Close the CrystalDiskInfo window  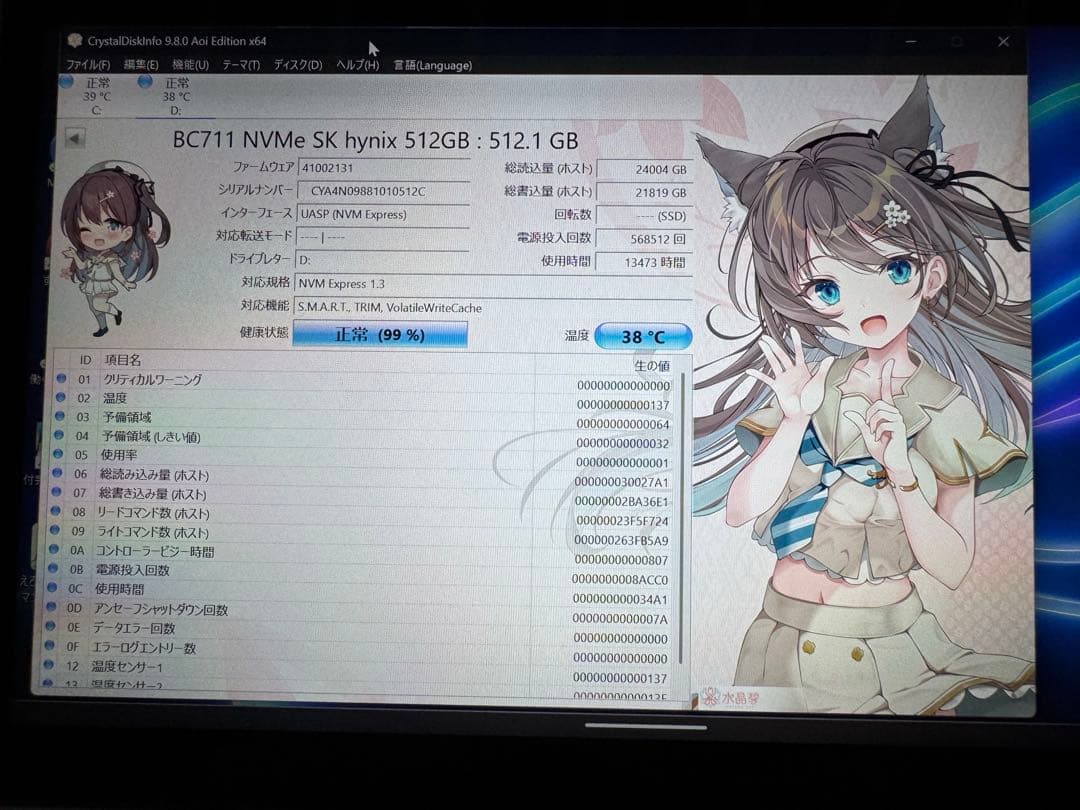tap(1004, 41)
